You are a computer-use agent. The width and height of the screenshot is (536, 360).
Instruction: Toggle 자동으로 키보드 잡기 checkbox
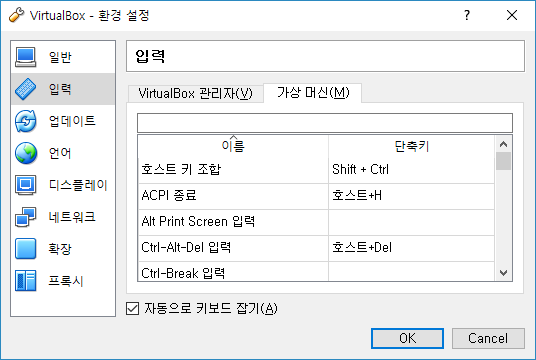[132, 308]
